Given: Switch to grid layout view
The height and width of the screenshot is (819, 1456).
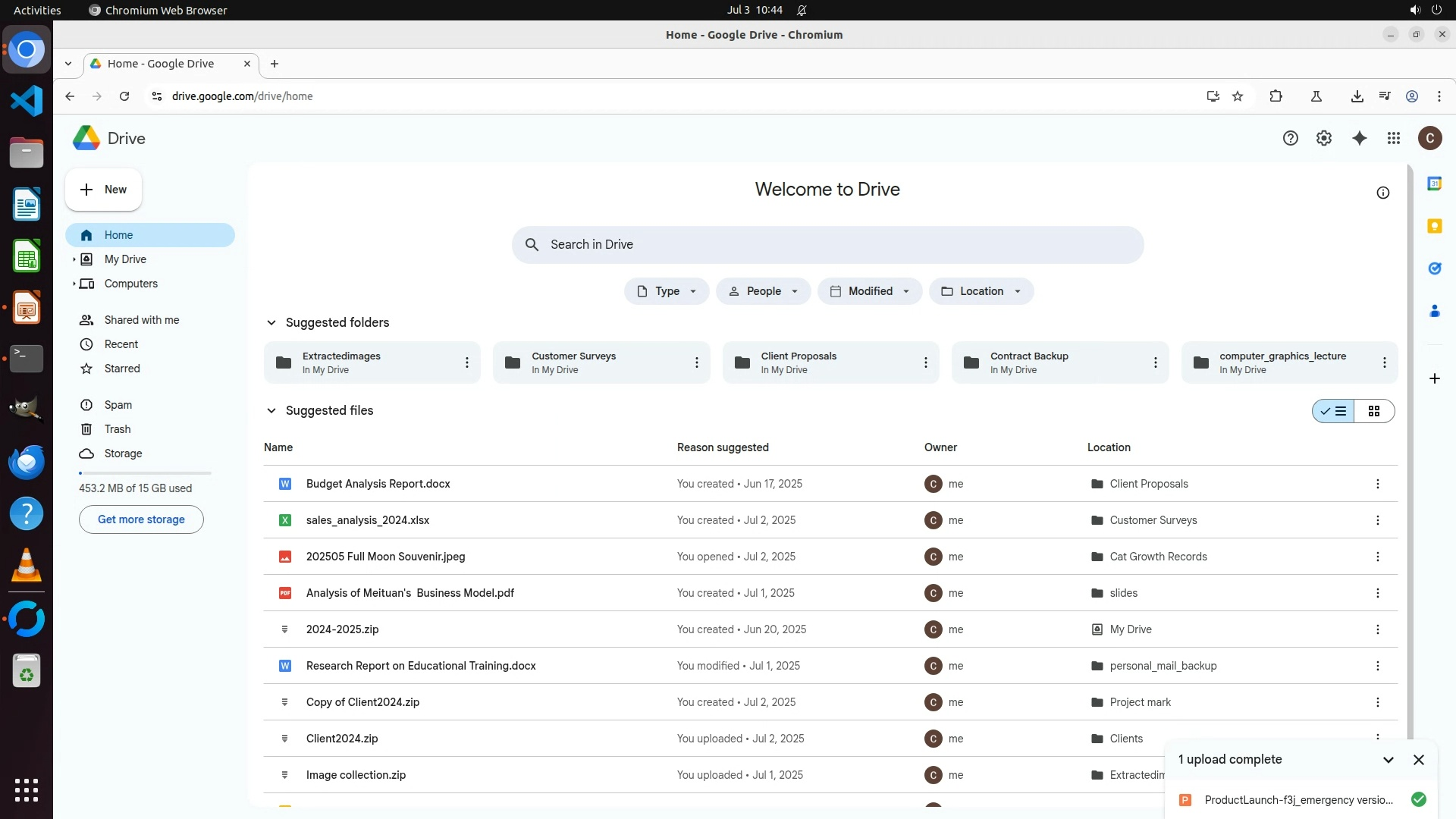Looking at the screenshot, I should click(x=1373, y=411).
